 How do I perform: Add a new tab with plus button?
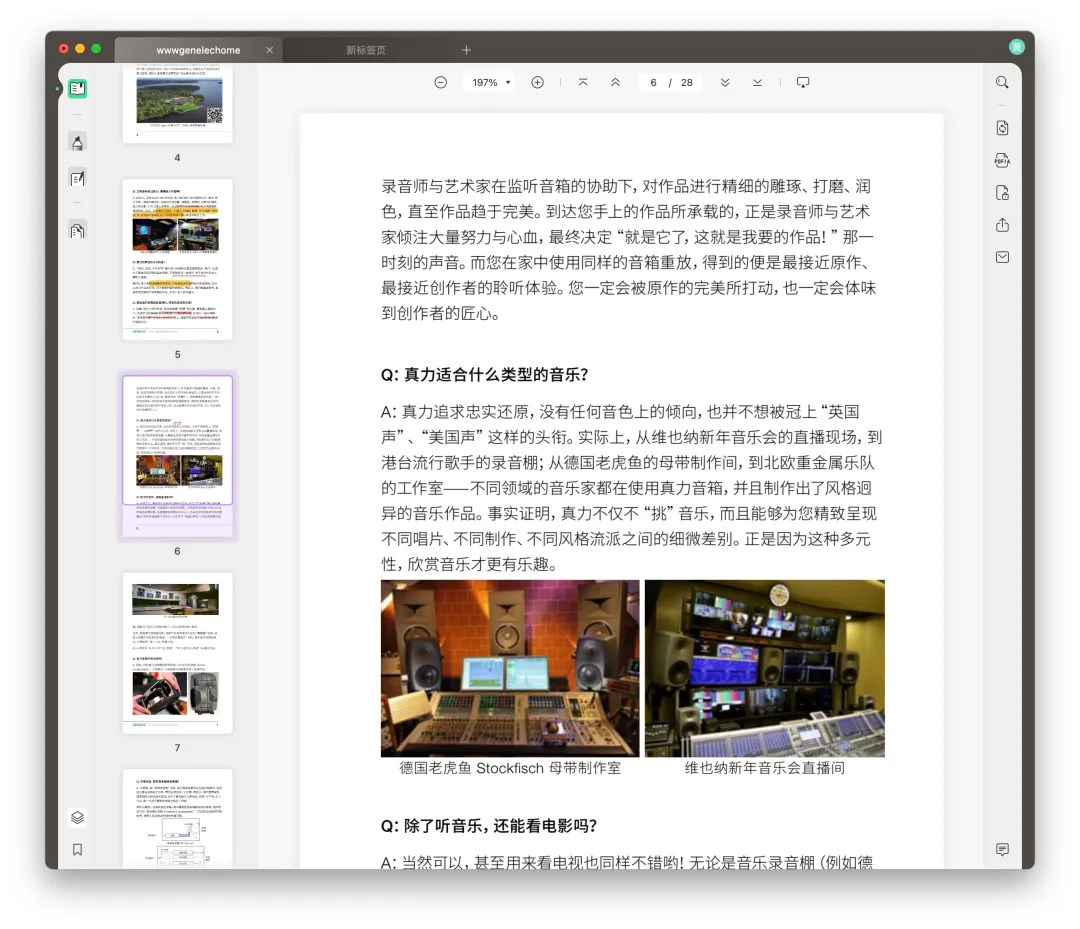466,50
